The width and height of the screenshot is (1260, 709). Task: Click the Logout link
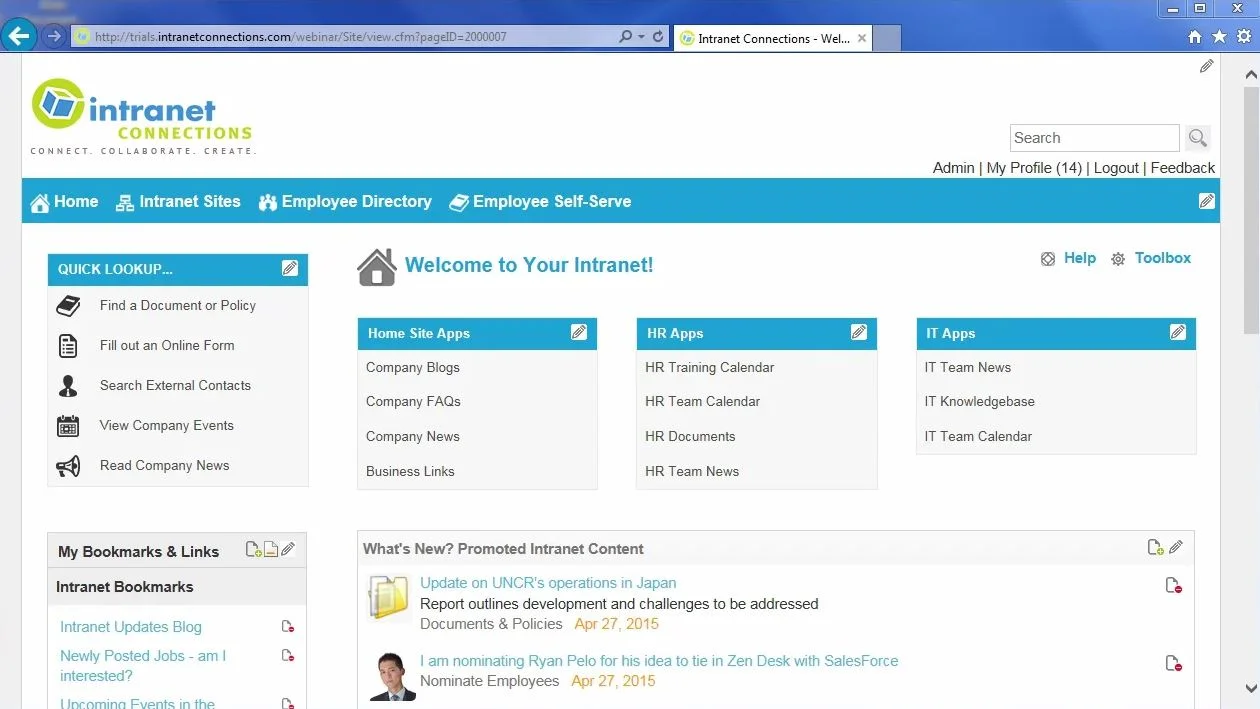pyautogui.click(x=1116, y=168)
